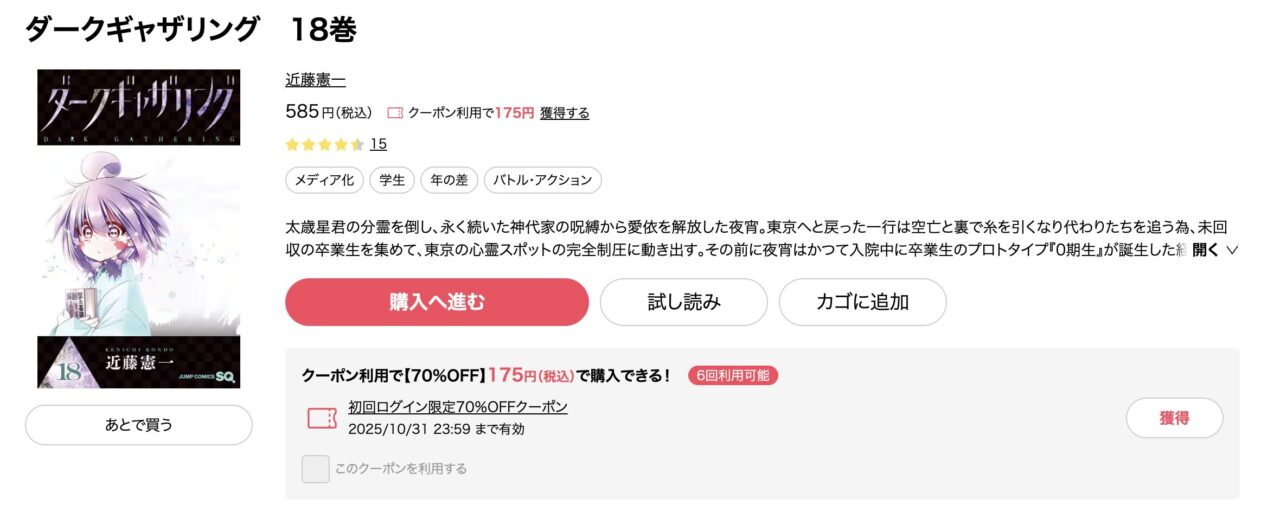Viewport: 1280px width, 524px height.
Task: Click the coupon ticket icon beside the price
Action: point(395,113)
